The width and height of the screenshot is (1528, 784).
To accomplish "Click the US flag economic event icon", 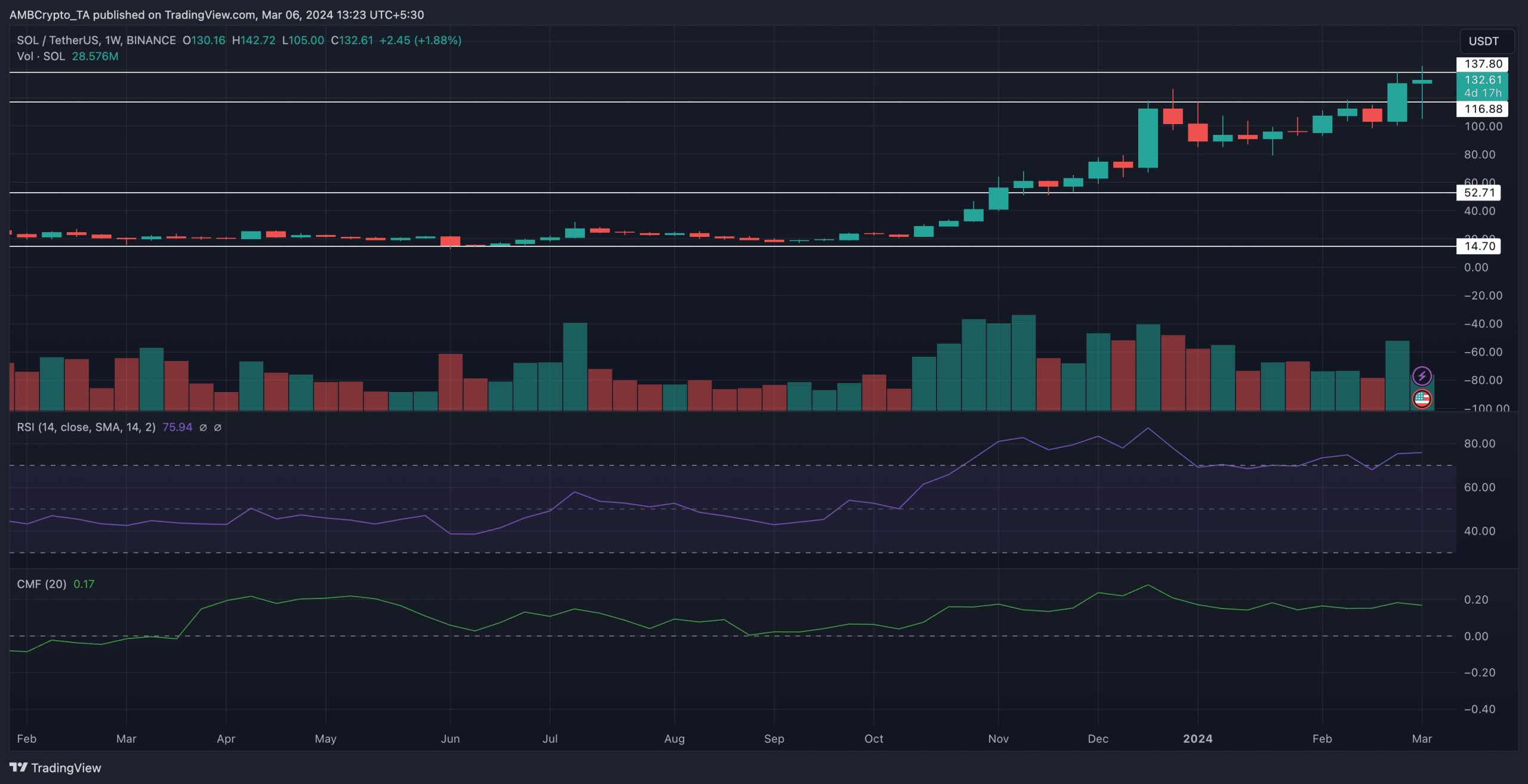I will coord(1422,399).
